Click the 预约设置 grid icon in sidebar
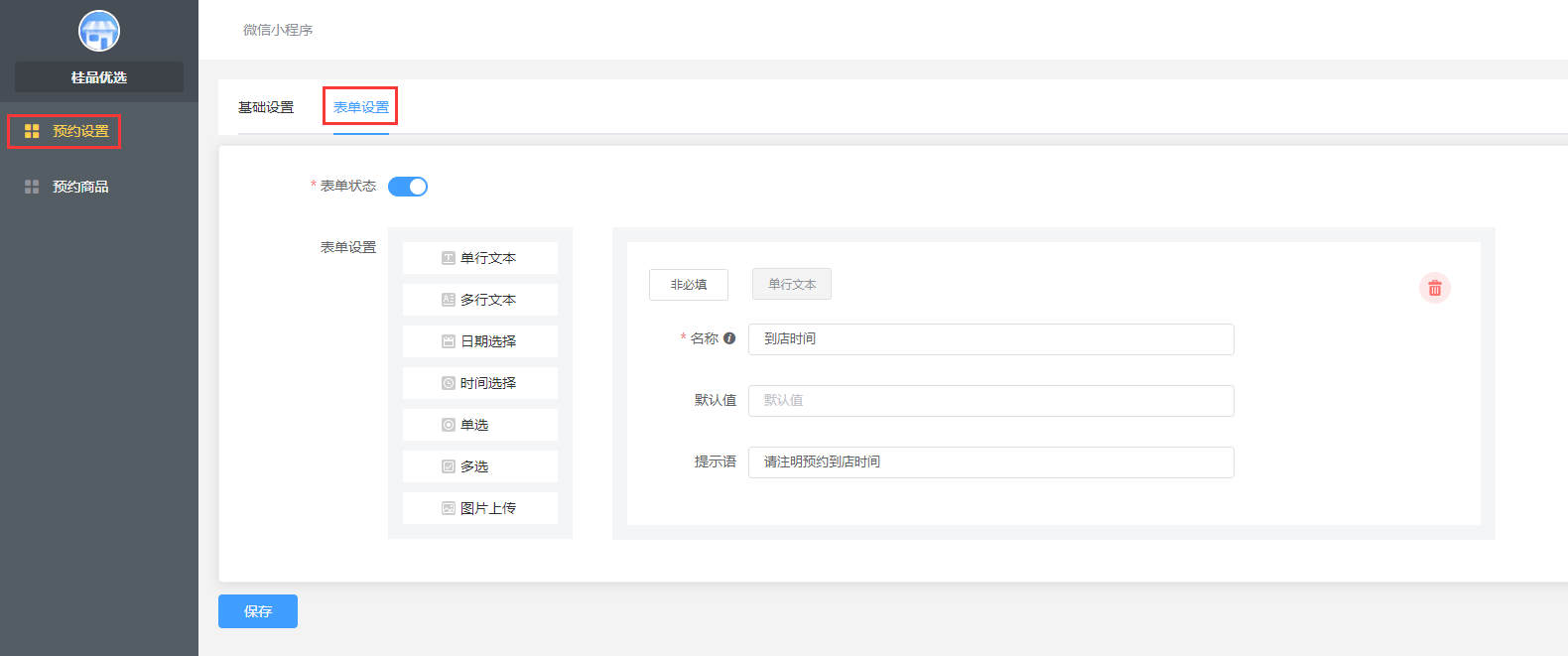This screenshot has height=656, width=1568. pos(32,131)
